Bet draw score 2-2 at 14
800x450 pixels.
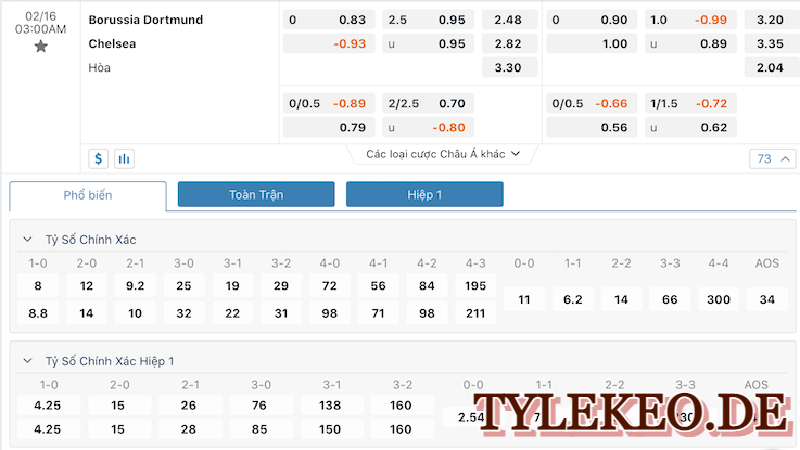621,299
